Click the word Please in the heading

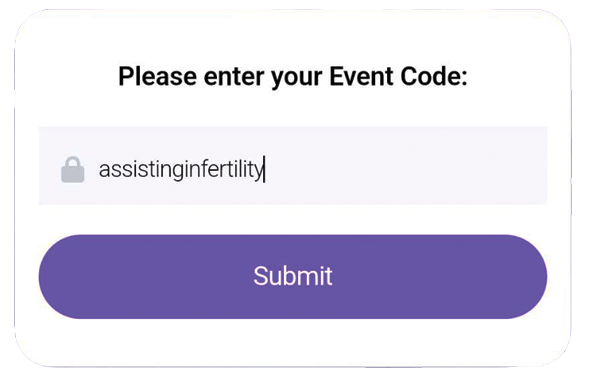(x=157, y=76)
